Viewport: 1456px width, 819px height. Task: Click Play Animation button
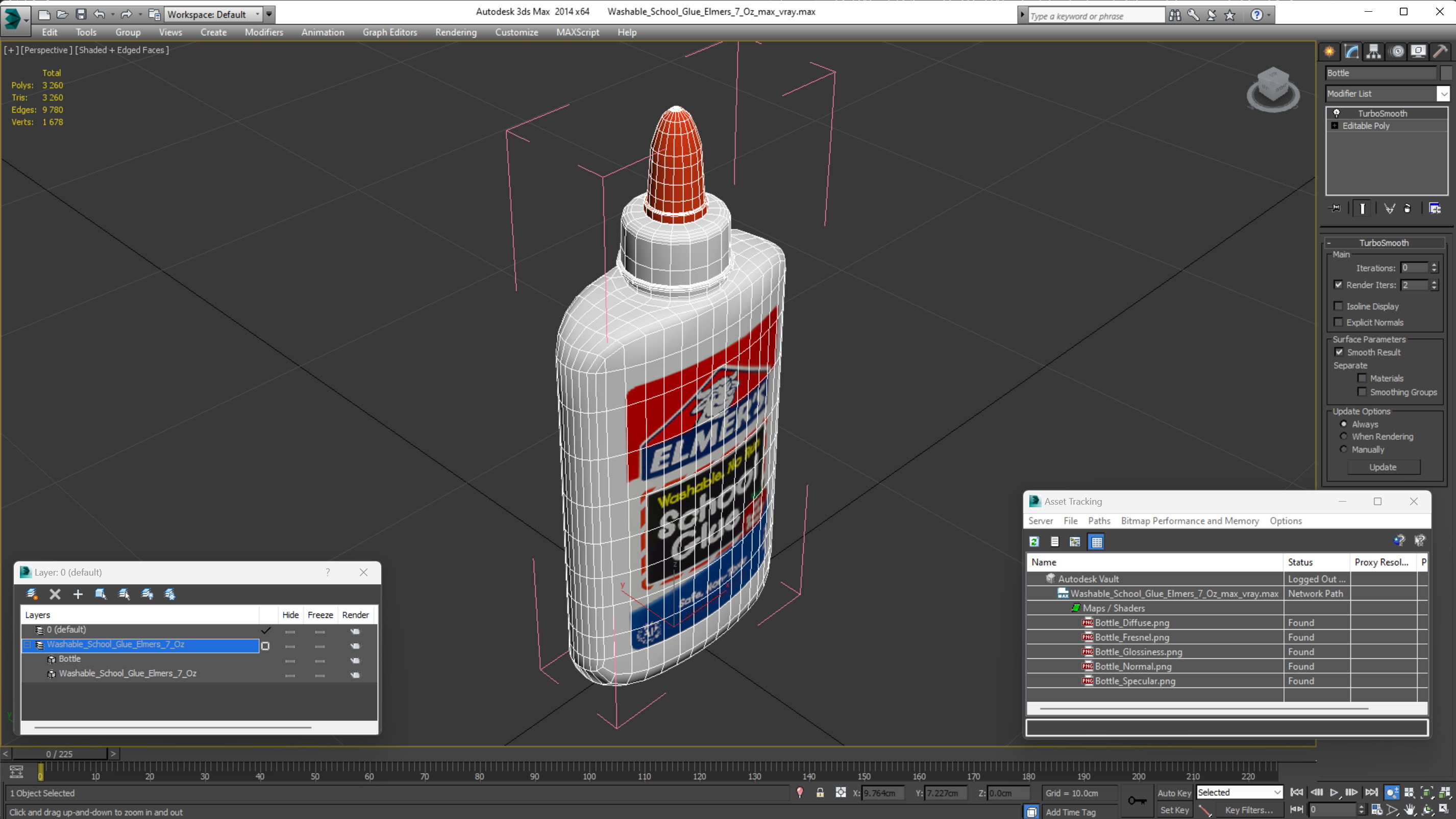1334,792
